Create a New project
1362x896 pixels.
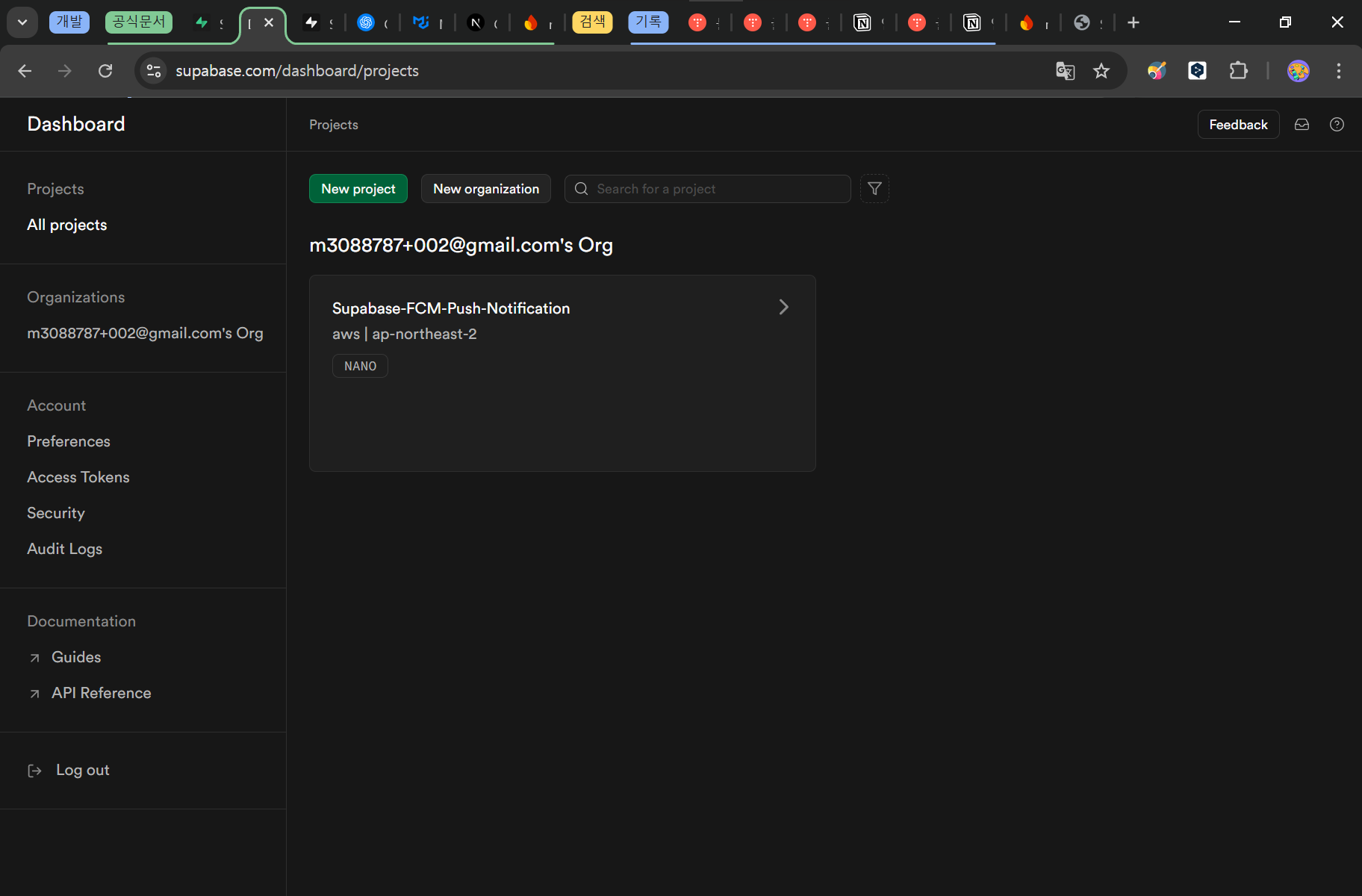pyautogui.click(x=358, y=189)
